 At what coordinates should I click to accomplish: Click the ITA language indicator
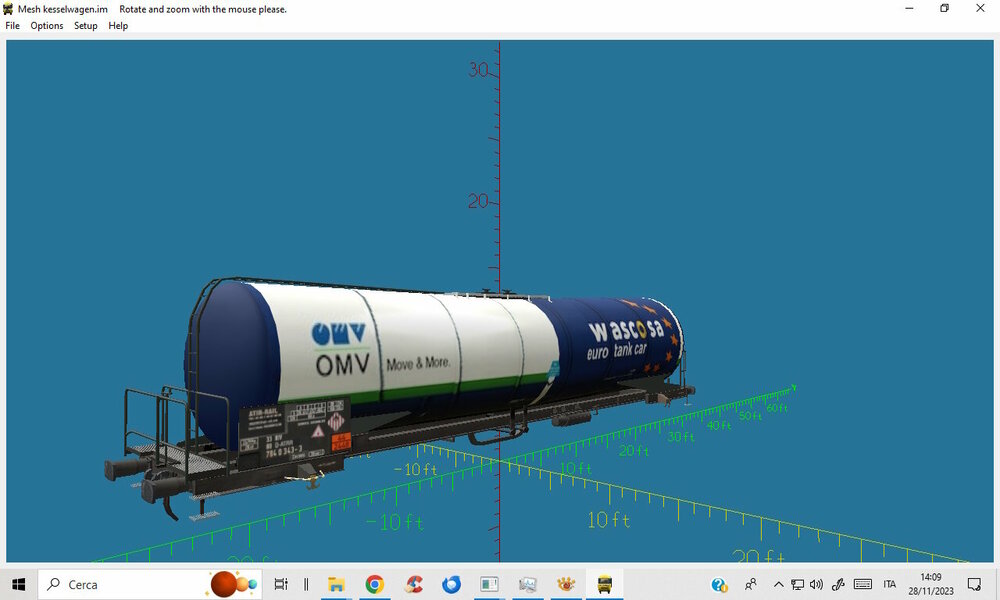click(x=890, y=584)
